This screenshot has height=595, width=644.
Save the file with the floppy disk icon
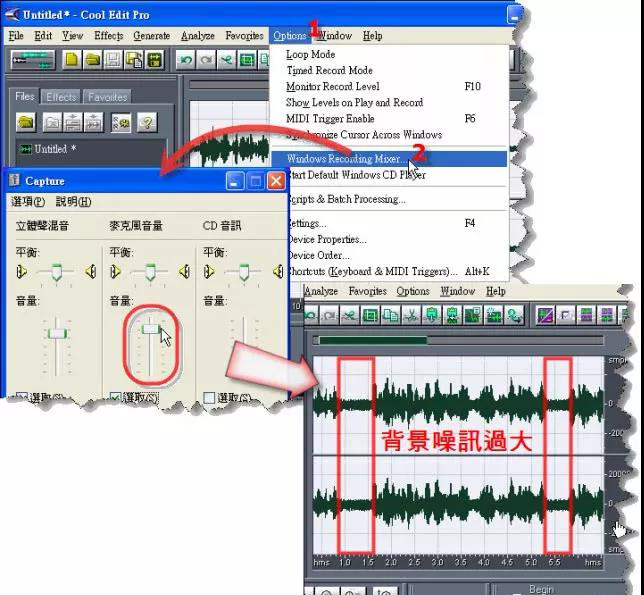[113, 60]
